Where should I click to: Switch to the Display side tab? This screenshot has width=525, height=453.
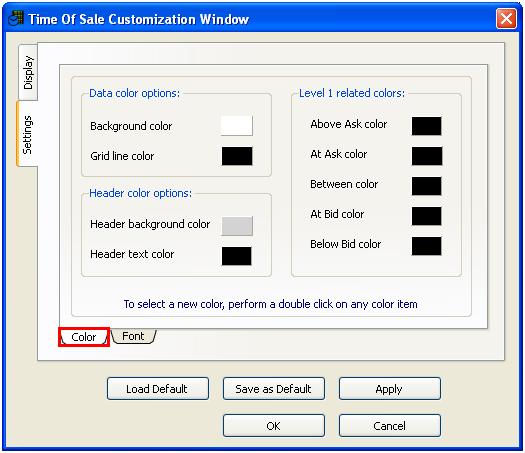(28, 72)
